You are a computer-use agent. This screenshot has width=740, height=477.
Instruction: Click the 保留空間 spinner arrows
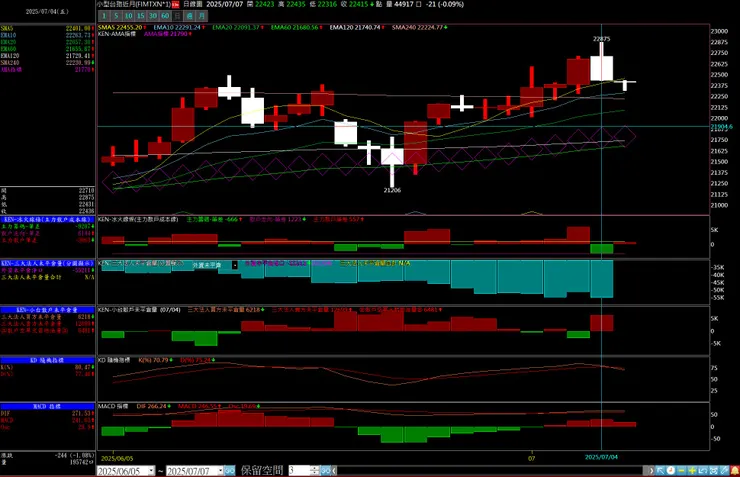click(315, 471)
